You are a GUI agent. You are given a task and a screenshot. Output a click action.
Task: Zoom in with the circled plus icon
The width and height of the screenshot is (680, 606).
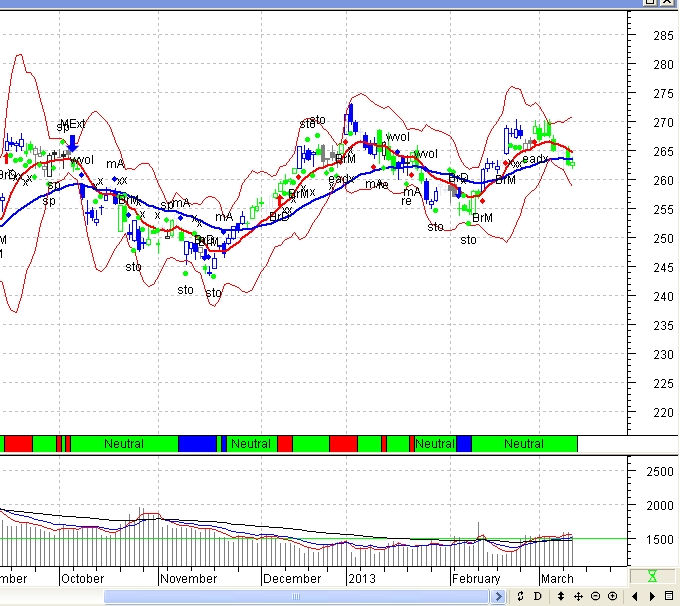612,597
